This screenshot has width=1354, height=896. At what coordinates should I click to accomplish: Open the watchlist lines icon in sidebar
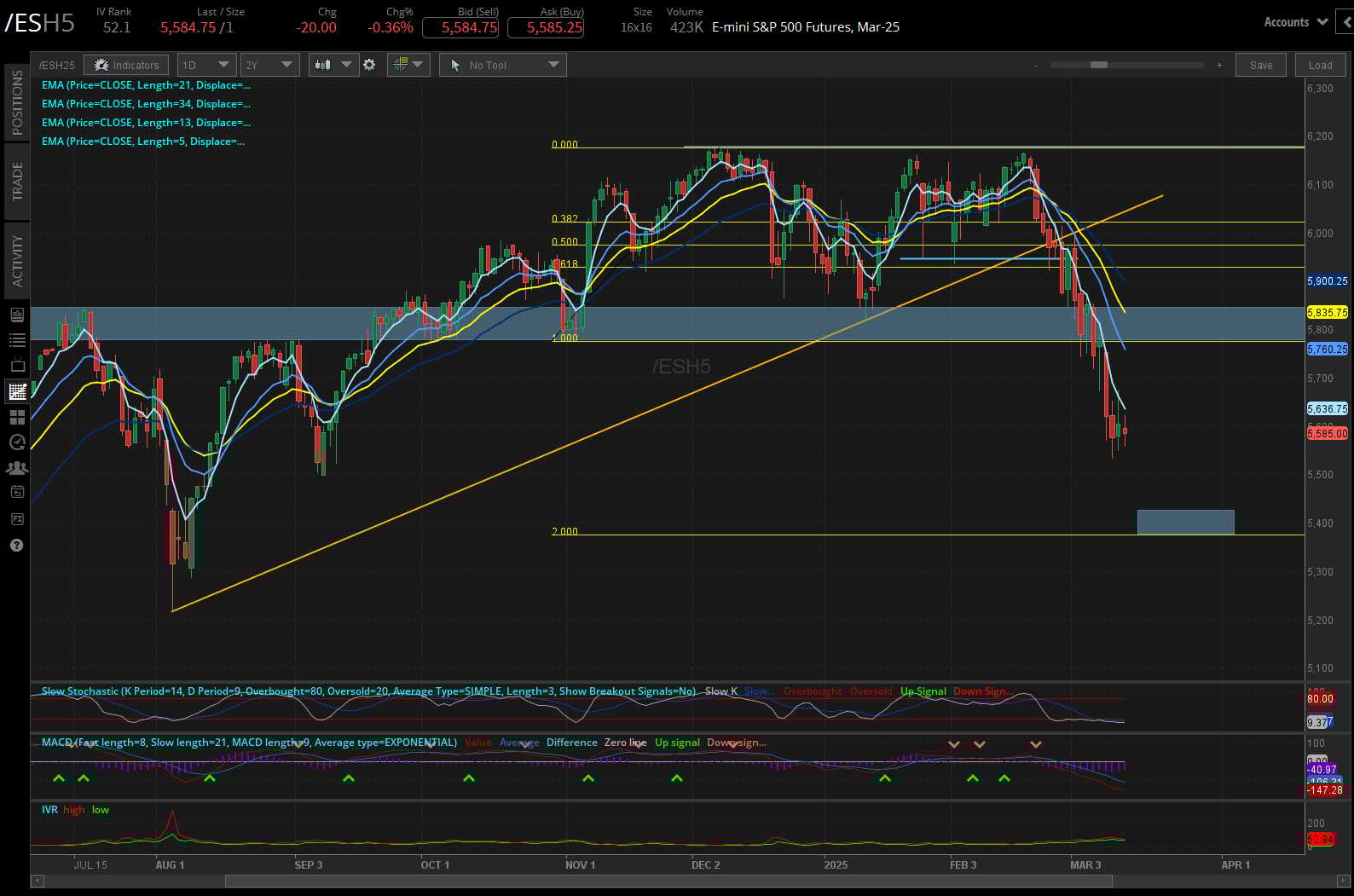[x=17, y=340]
